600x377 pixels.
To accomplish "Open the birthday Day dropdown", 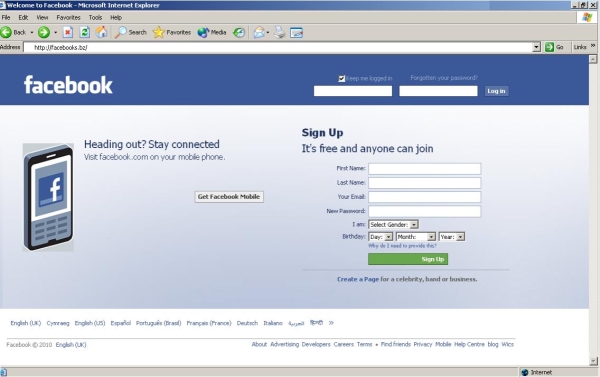I will click(381, 237).
